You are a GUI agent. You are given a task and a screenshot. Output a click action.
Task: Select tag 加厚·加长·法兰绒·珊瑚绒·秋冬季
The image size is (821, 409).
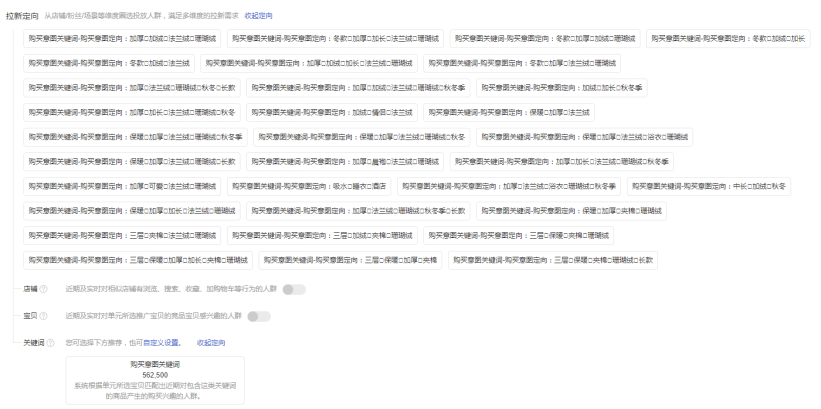562,162
